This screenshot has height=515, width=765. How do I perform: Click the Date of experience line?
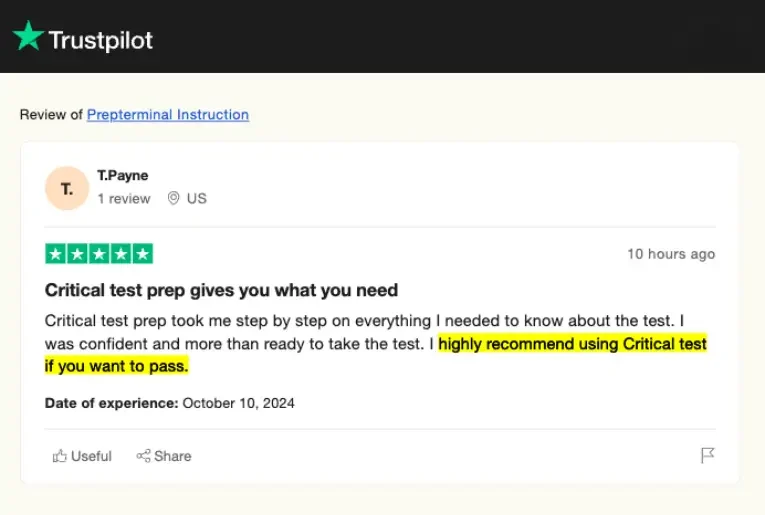point(170,404)
